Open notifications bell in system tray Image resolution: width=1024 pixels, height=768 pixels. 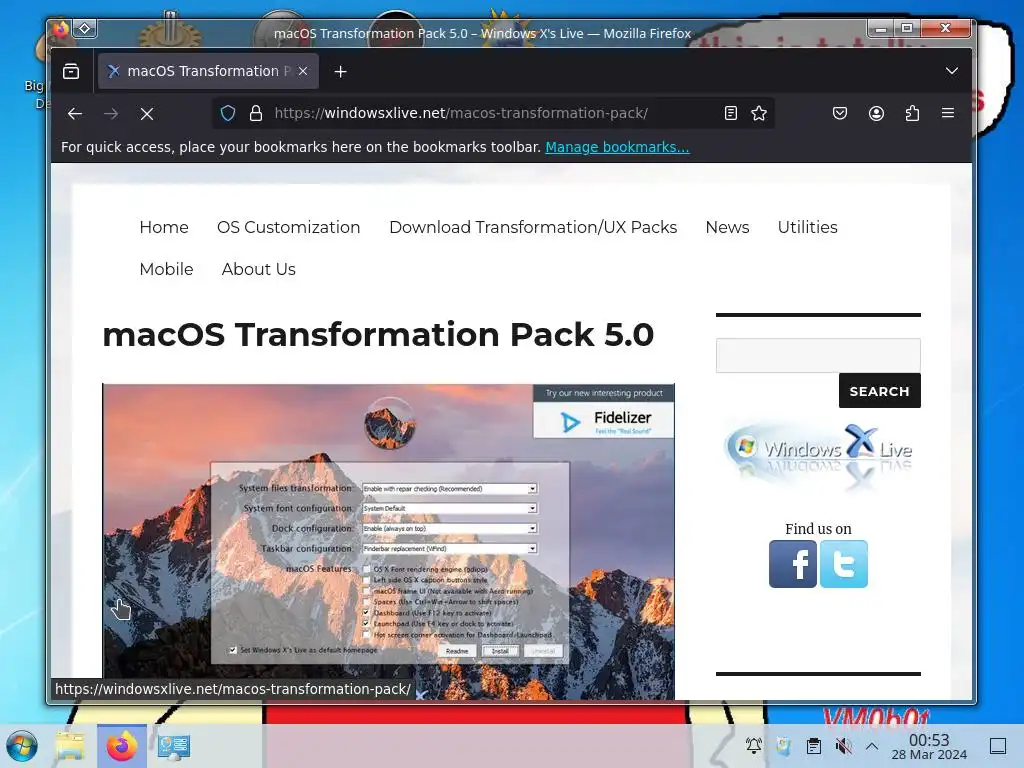754,746
